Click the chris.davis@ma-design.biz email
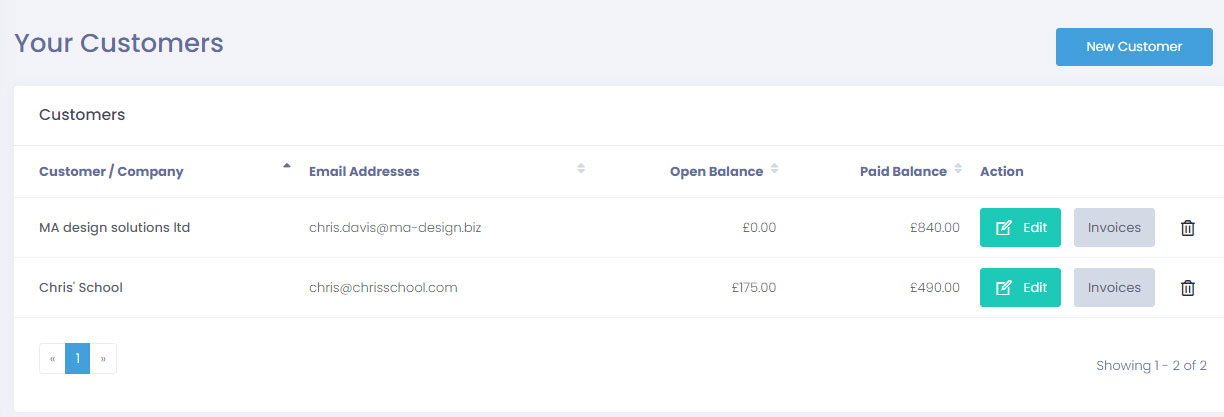1224x417 pixels. [x=395, y=228]
